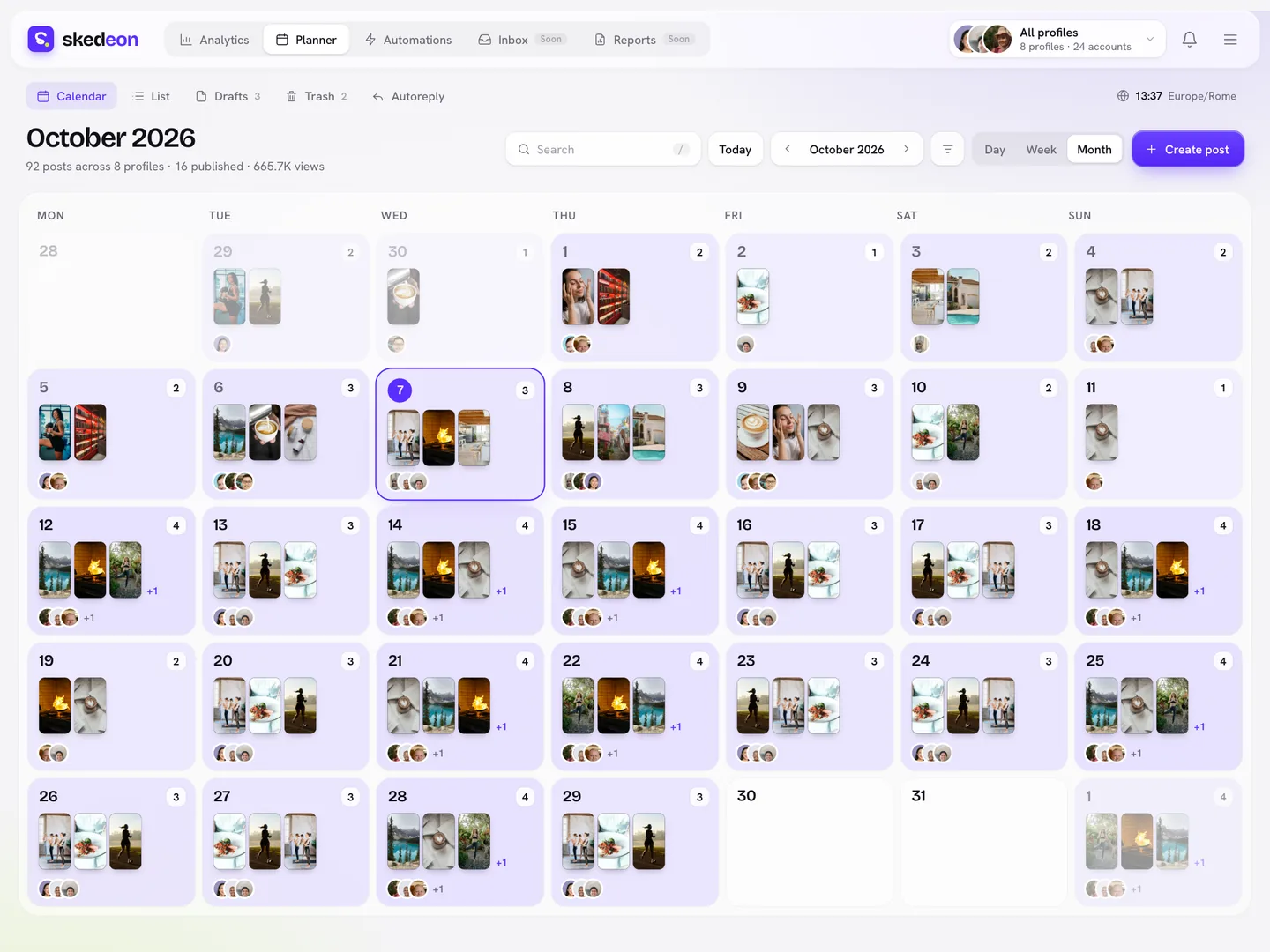
Task: Show +1 more posts on October 25
Action: click(1199, 726)
